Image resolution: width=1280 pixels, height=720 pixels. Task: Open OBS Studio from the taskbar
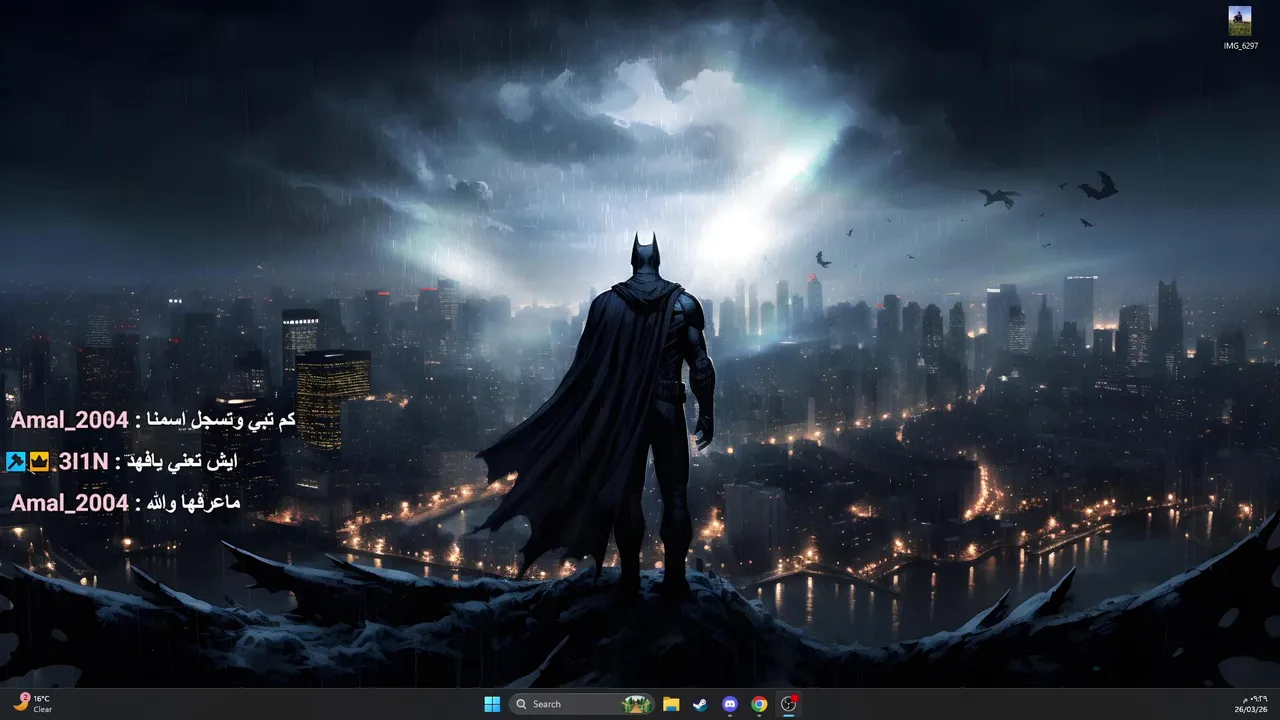[x=789, y=704]
